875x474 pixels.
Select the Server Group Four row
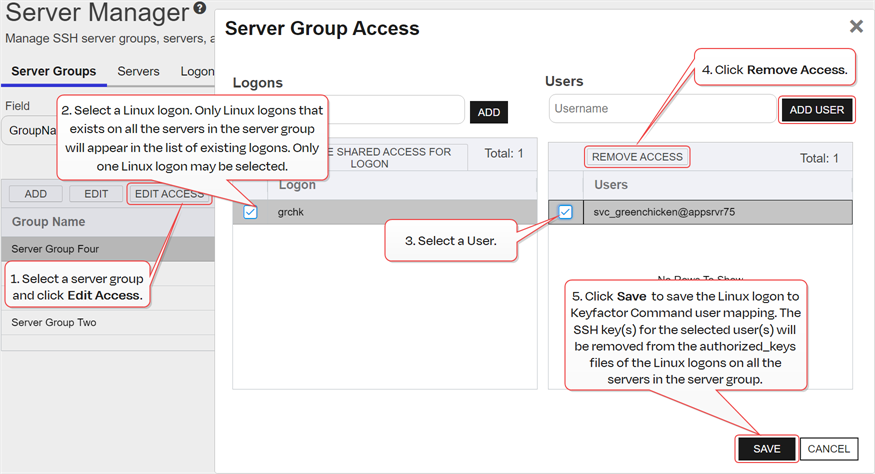pyautogui.click(x=55, y=249)
